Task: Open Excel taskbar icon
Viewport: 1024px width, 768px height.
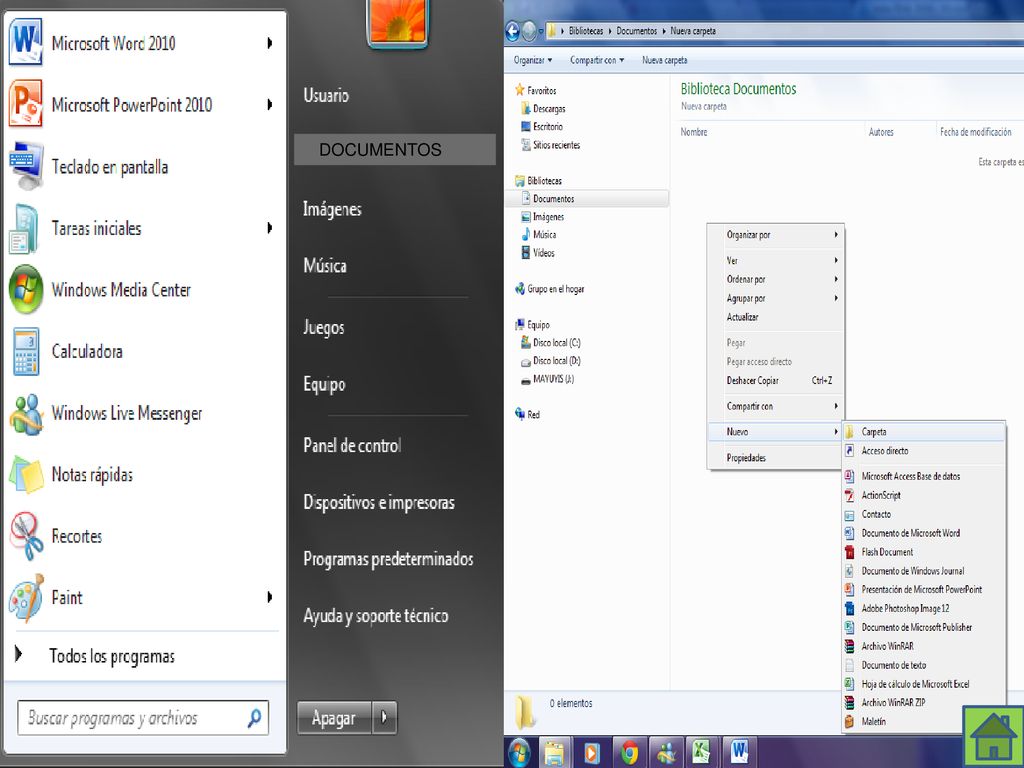Action: [701, 752]
